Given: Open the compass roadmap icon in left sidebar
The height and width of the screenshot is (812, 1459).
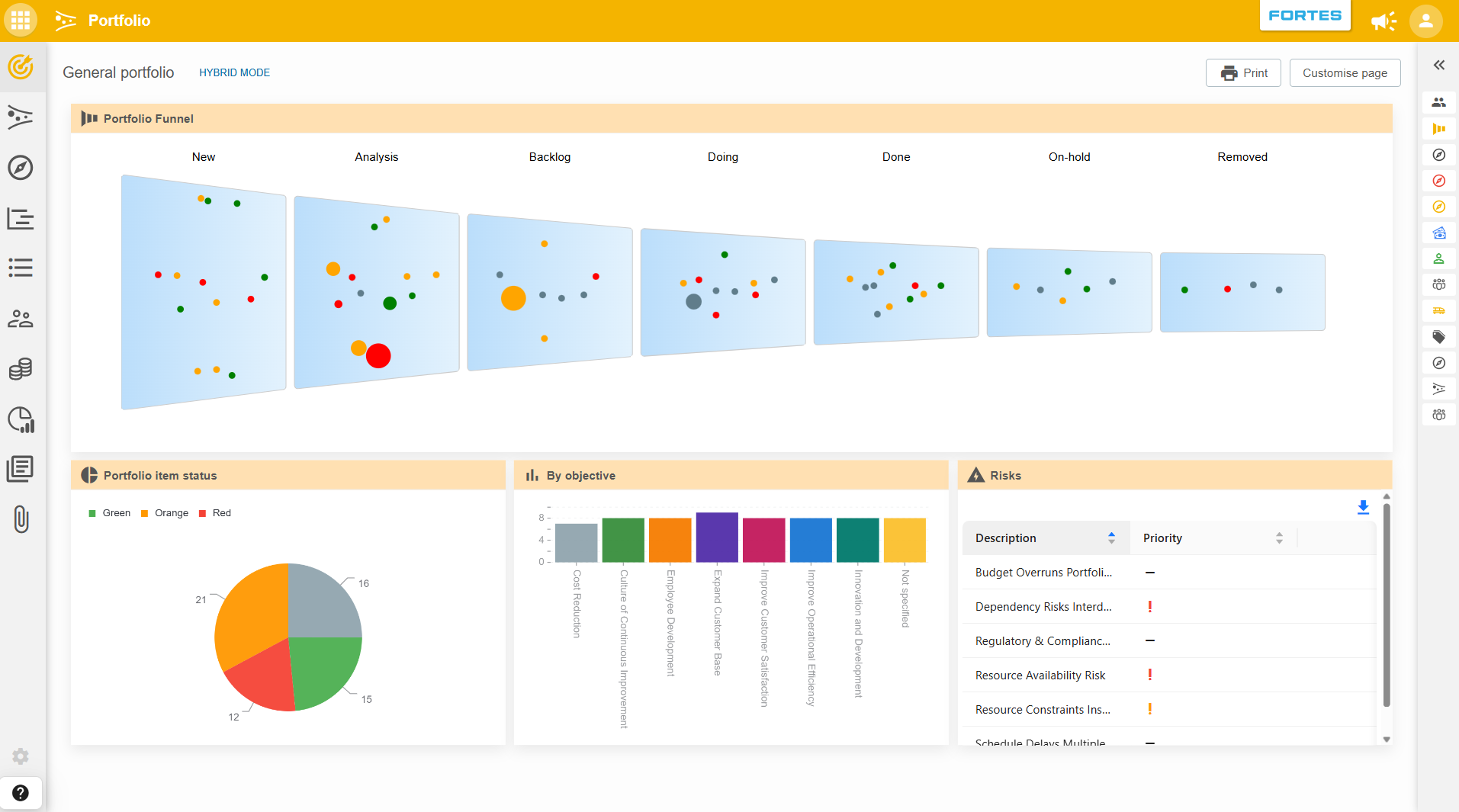Looking at the screenshot, I should pyautogui.click(x=21, y=168).
